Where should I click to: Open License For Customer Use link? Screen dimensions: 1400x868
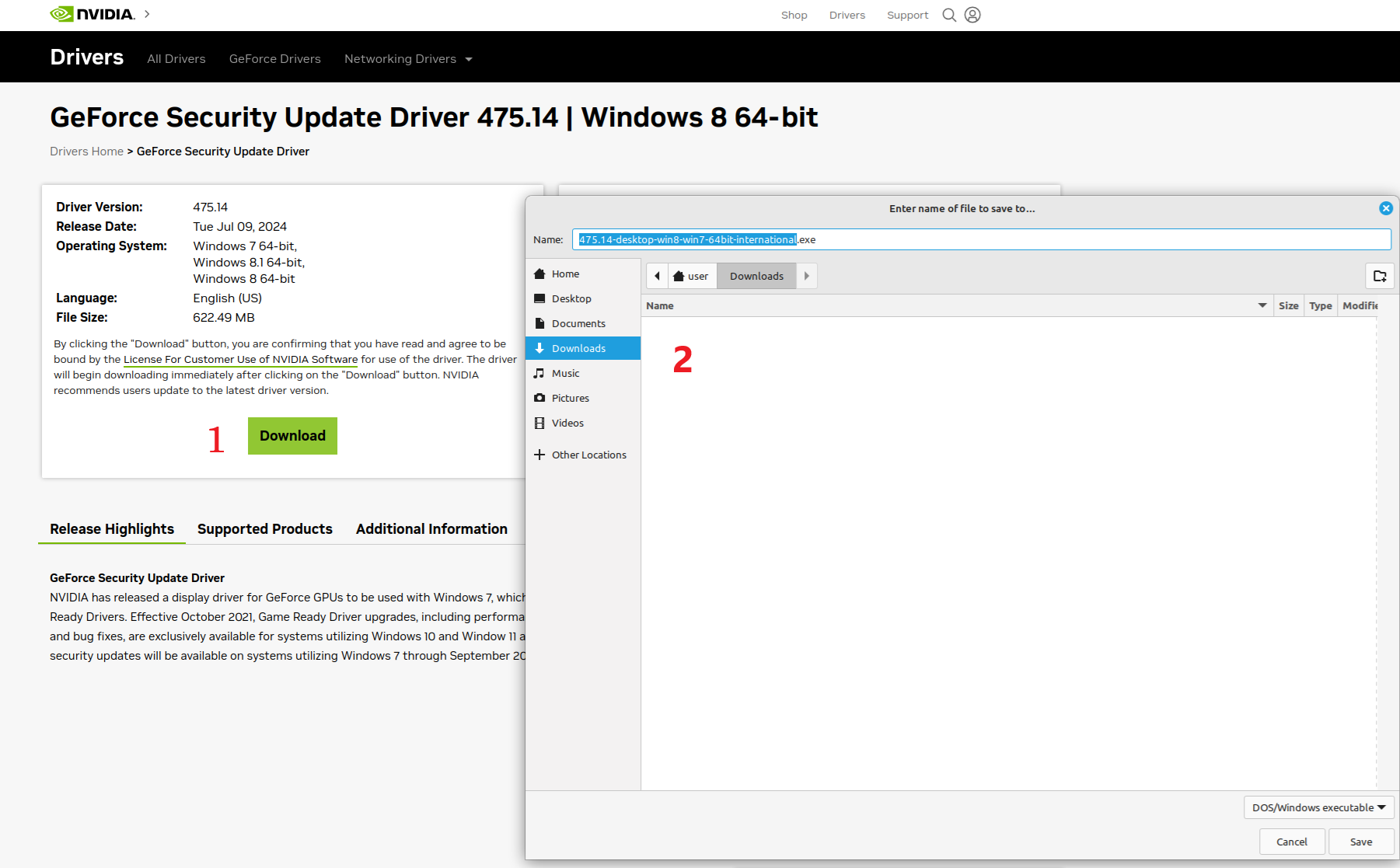click(240, 359)
